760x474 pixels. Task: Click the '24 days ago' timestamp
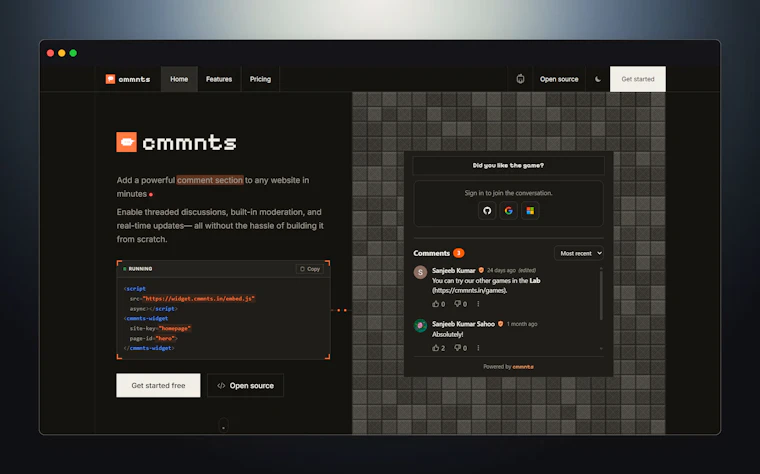coord(501,270)
